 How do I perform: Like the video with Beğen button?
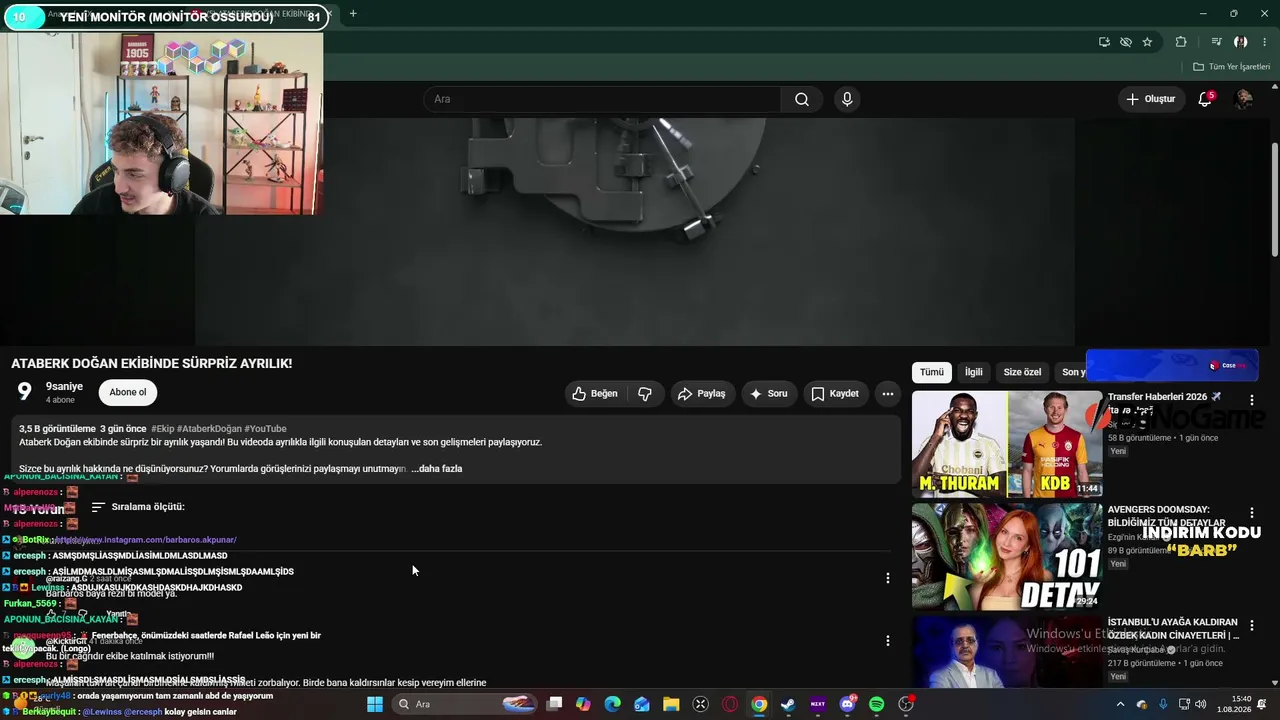[595, 394]
